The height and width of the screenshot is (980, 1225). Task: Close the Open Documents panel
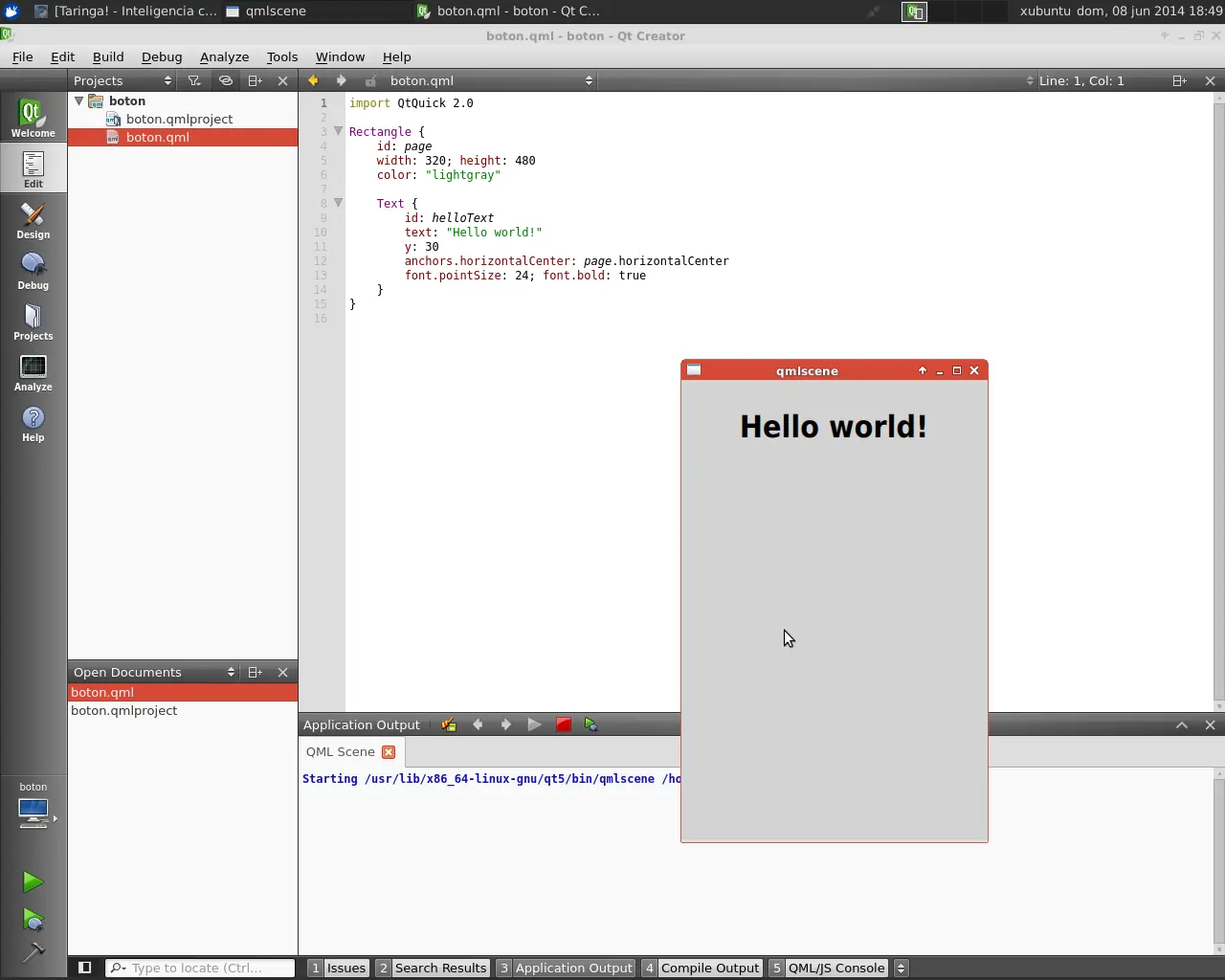pyautogui.click(x=282, y=673)
